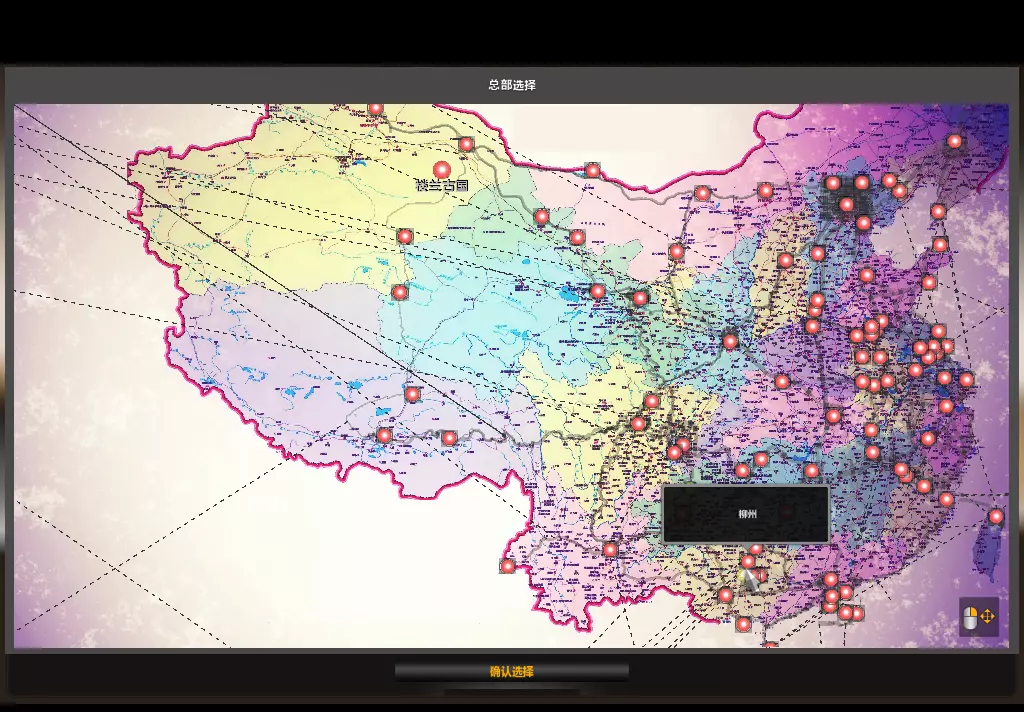Select the northeasternmost city marker
This screenshot has width=1024, height=712.
[954, 141]
